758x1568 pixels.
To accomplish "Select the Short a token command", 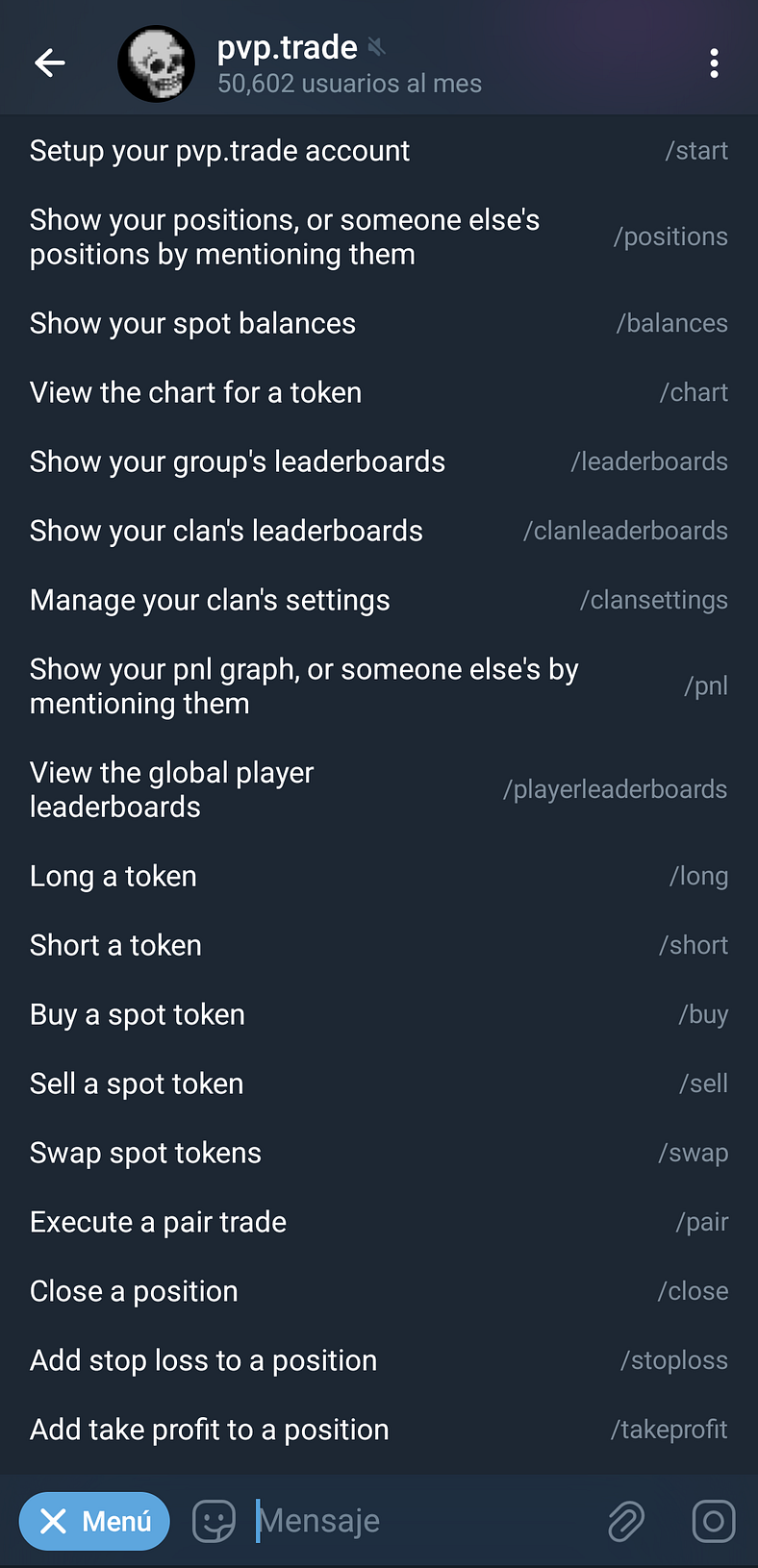I will [379, 946].
